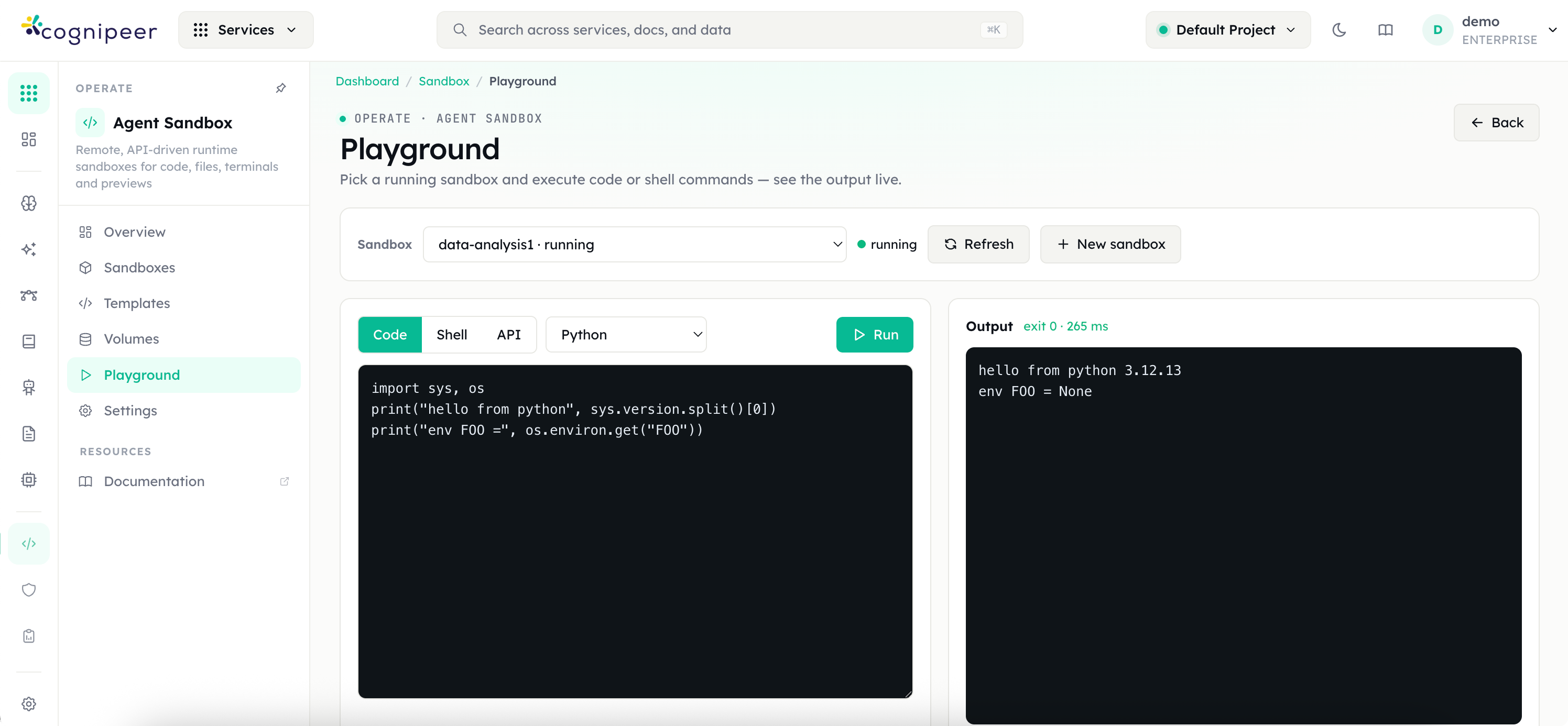This screenshot has width=1568, height=726.
Task: Click the pipeline nodes icon in left rail
Action: (29, 296)
